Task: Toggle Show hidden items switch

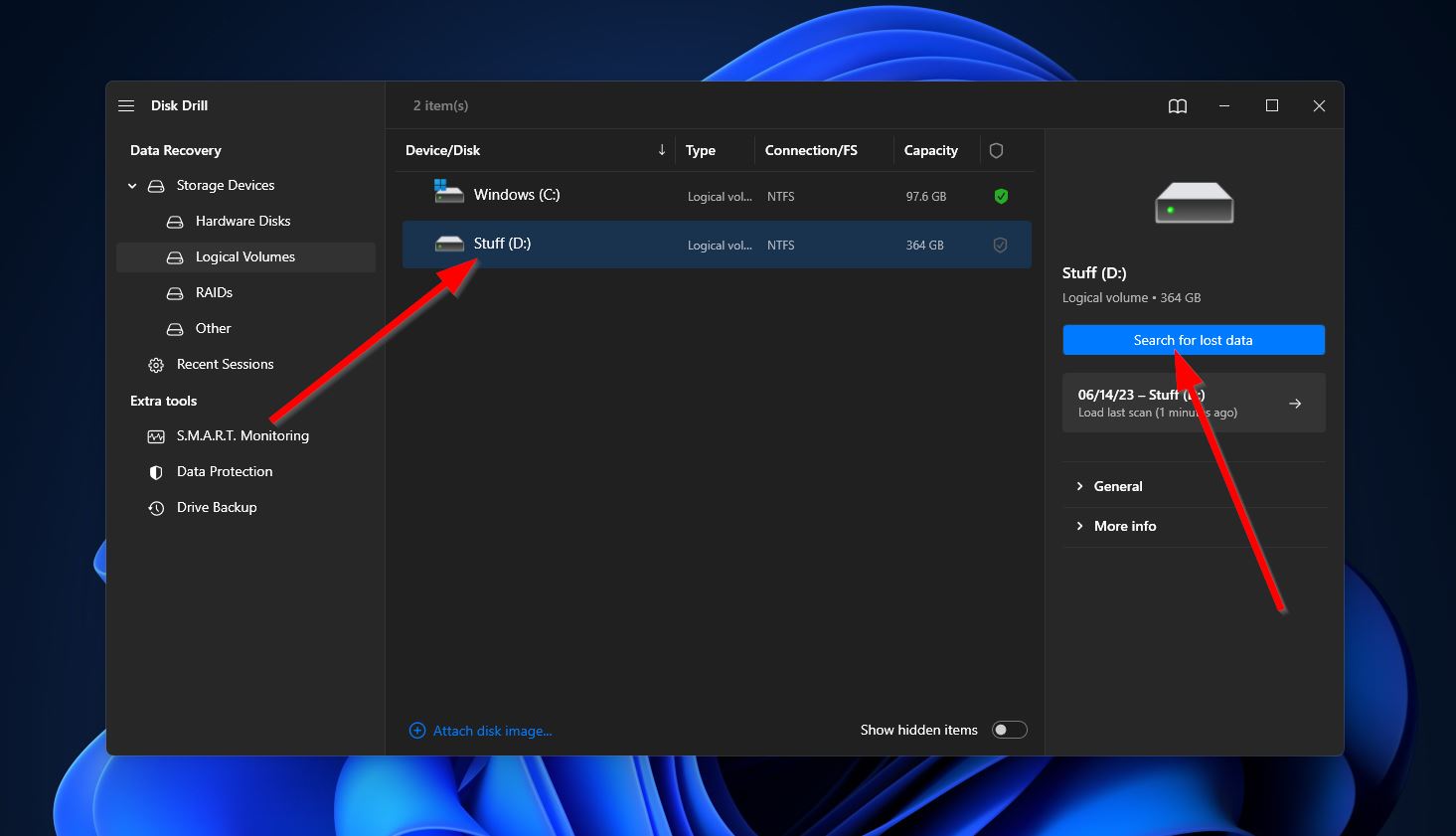Action: click(1010, 730)
